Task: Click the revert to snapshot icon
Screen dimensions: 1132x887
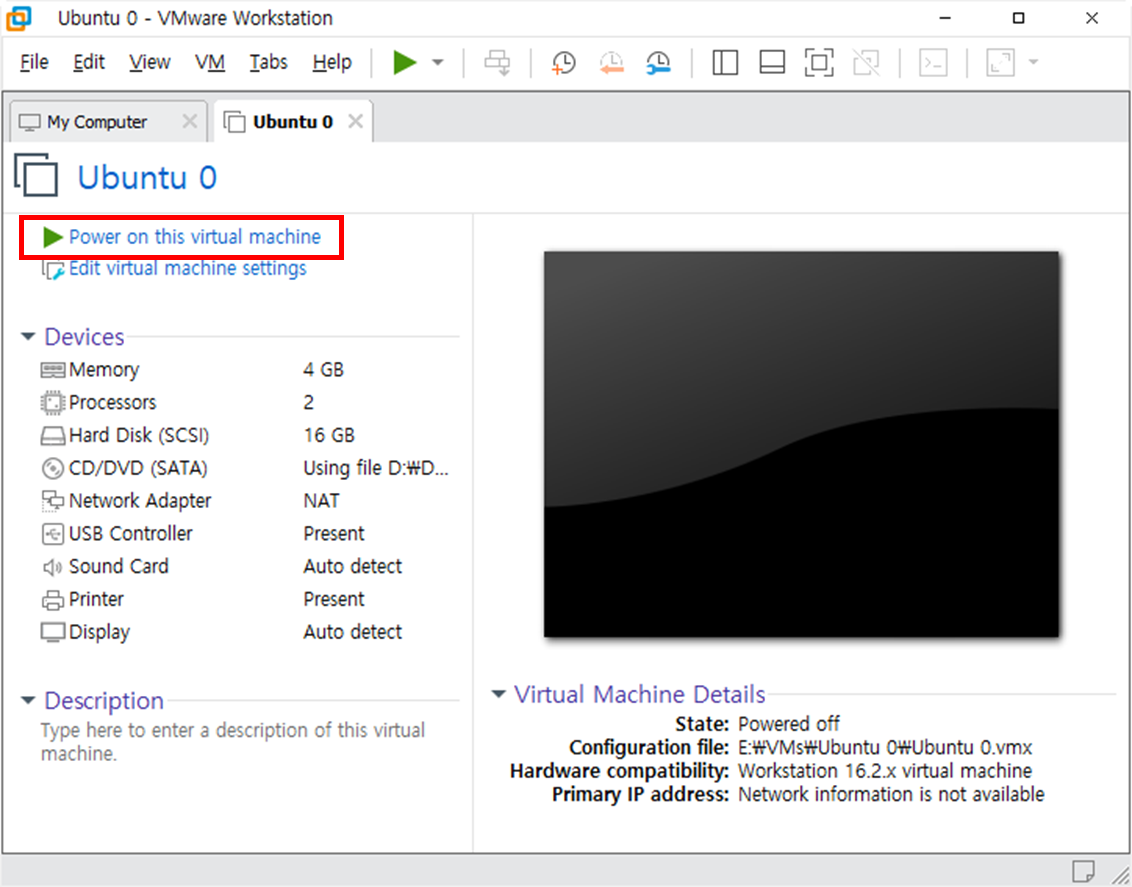Action: click(x=611, y=63)
